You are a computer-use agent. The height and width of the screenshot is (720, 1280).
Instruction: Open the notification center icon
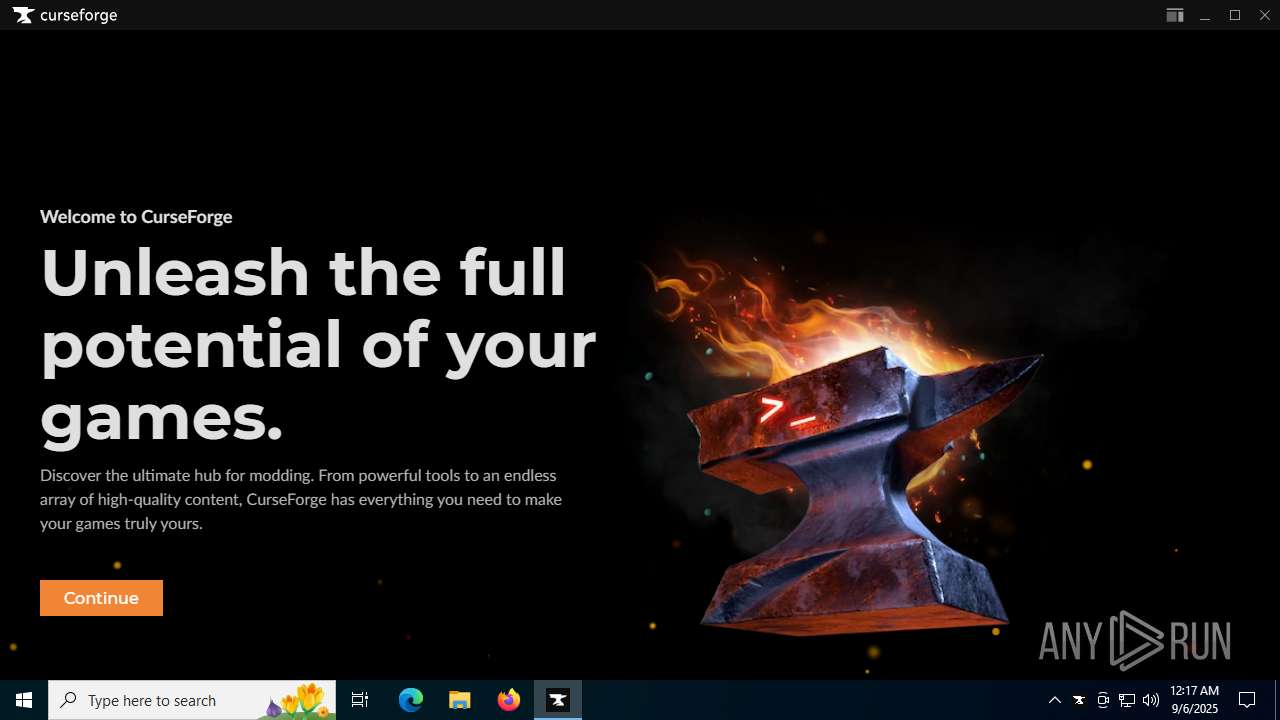[x=1247, y=700]
